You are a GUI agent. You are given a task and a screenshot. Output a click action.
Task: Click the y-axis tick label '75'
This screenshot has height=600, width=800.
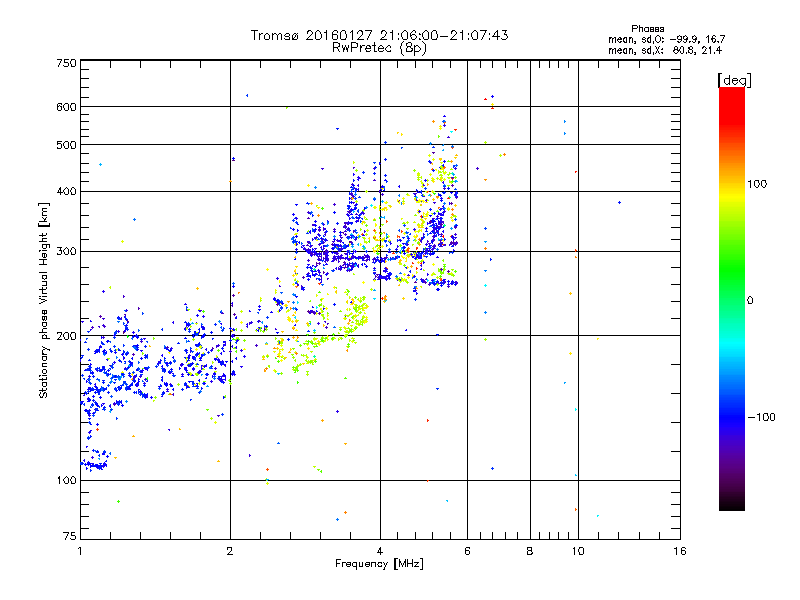70,536
